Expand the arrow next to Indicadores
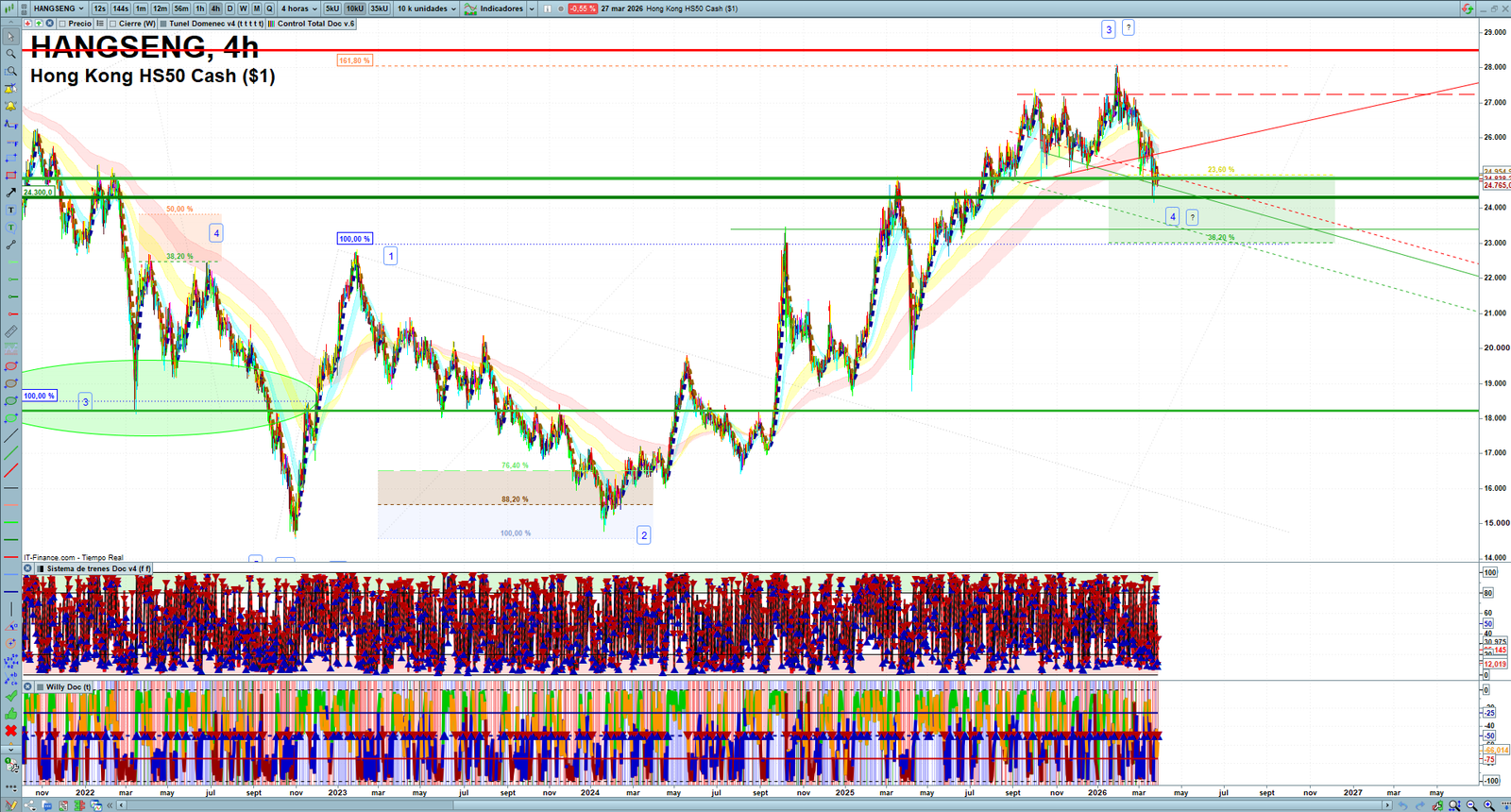Viewport: 1511px width, 812px height. [532, 8]
